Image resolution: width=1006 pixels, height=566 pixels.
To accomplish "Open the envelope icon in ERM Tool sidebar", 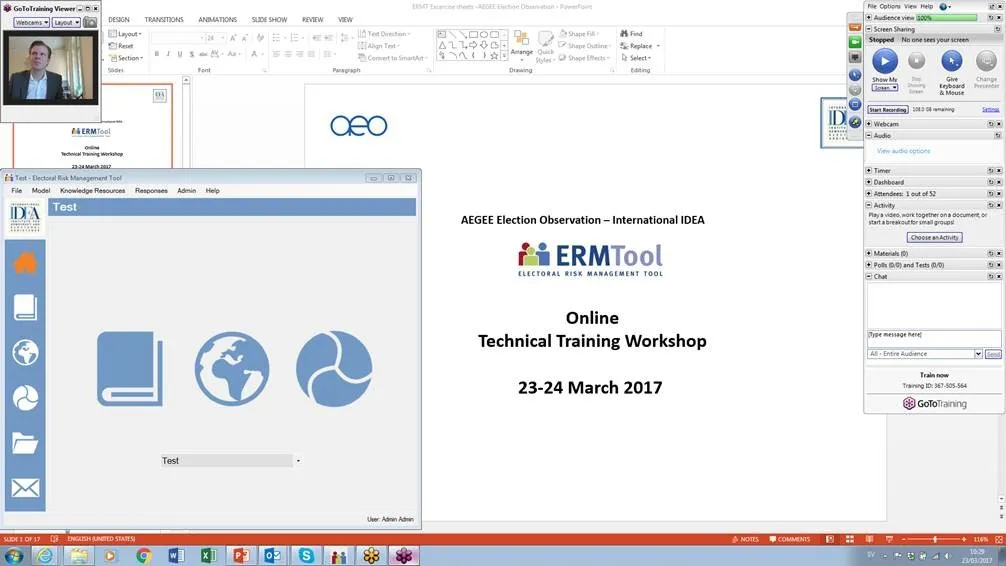I will 25,488.
